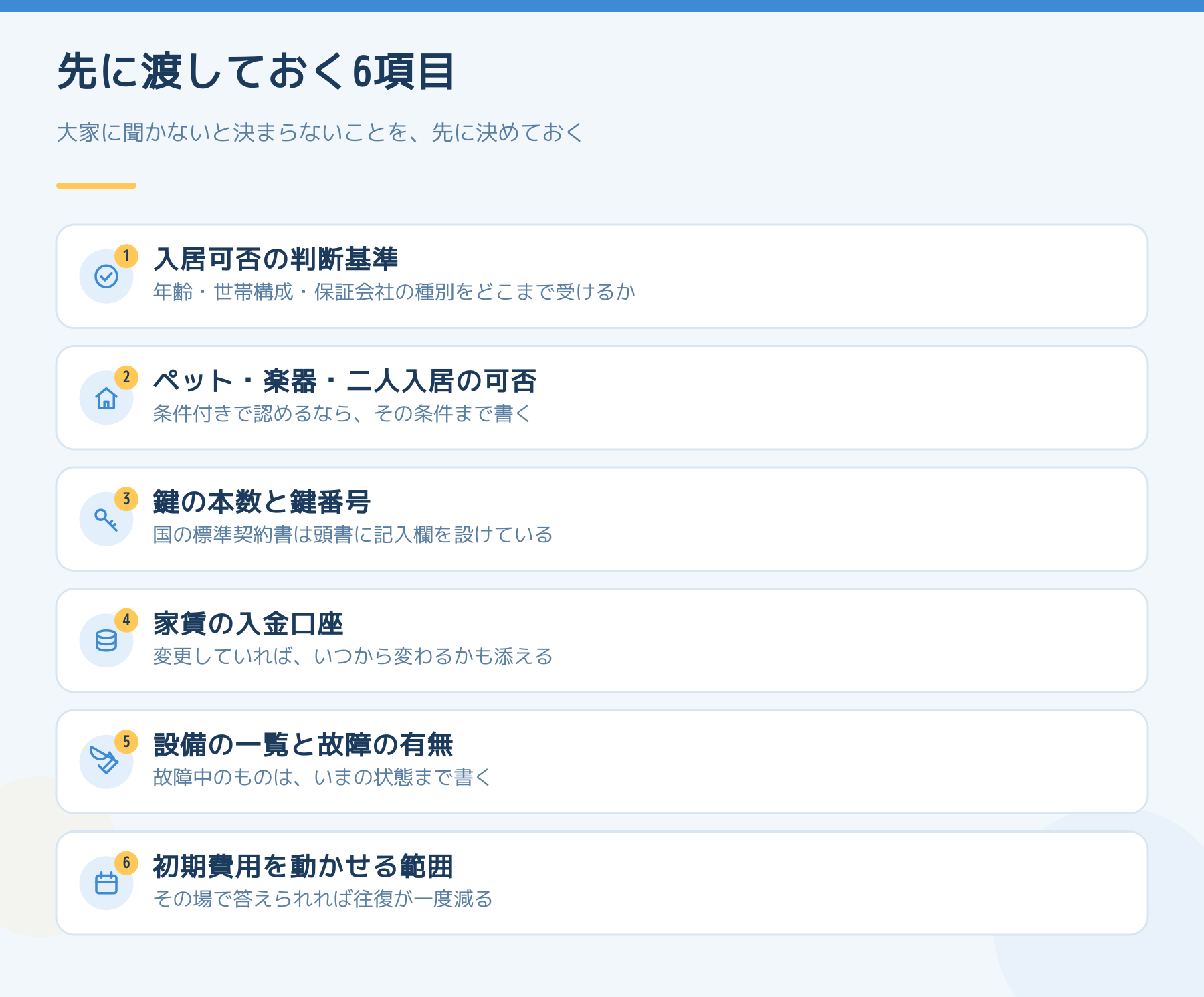
Task: Click the number 3 badge
Action: [126, 499]
